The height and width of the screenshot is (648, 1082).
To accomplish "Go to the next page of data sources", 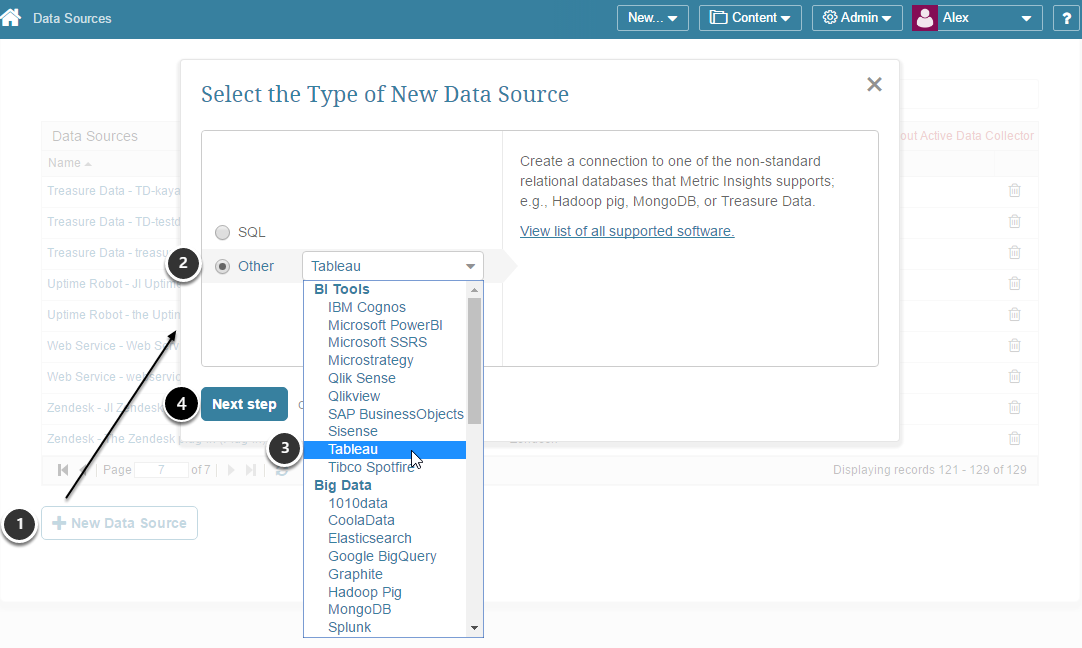I will point(230,469).
